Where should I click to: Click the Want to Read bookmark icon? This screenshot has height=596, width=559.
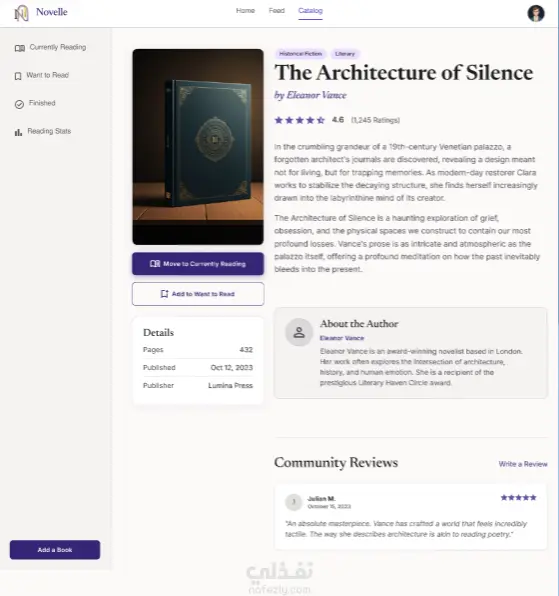point(18,76)
